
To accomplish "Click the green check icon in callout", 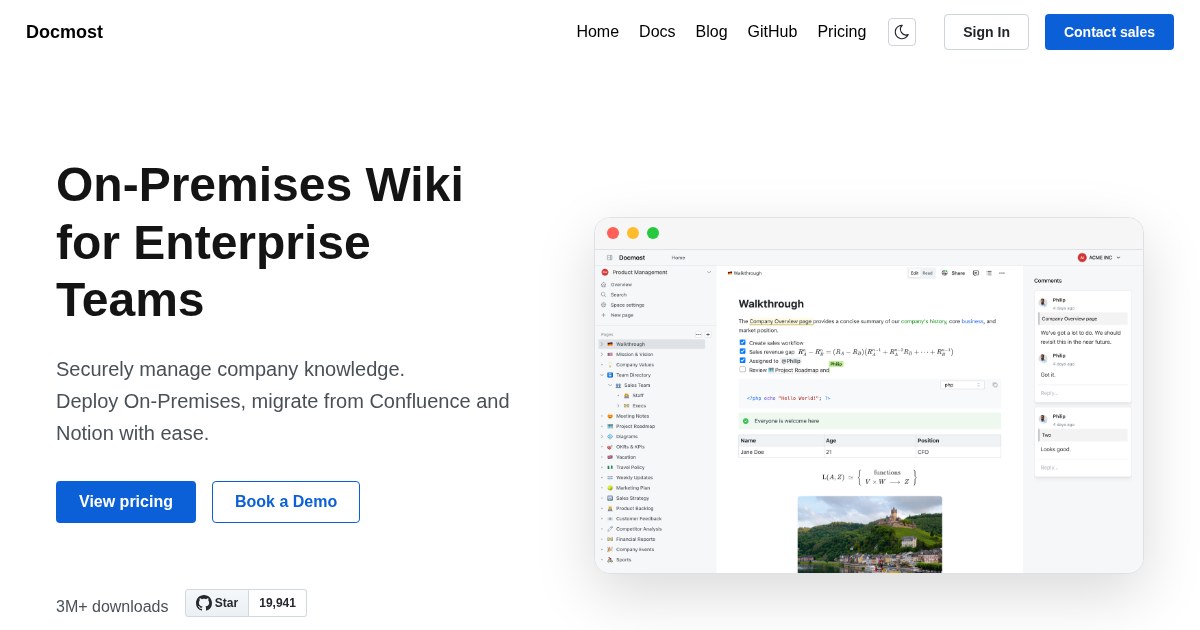I will coord(745,421).
